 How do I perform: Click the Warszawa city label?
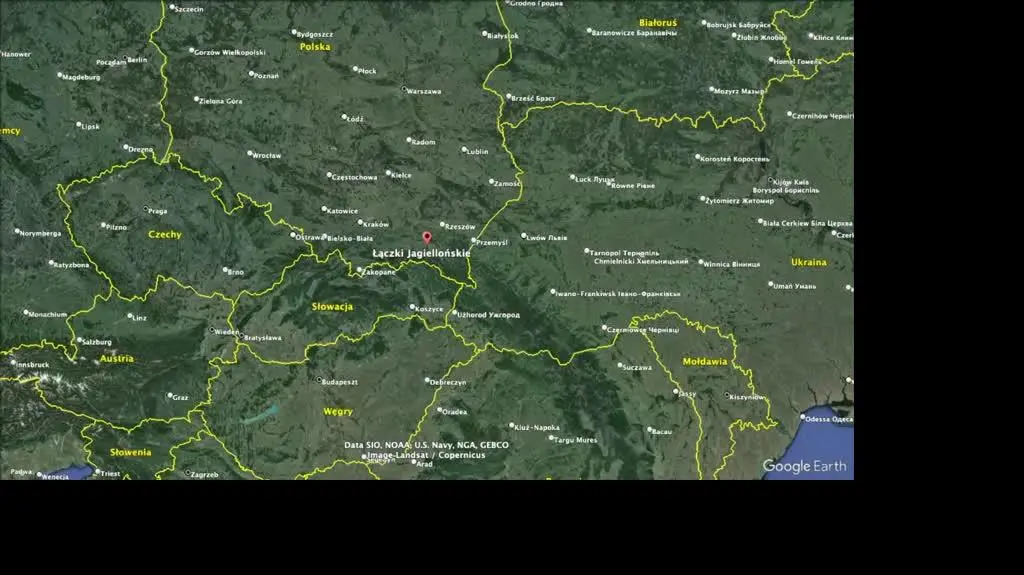click(x=424, y=91)
